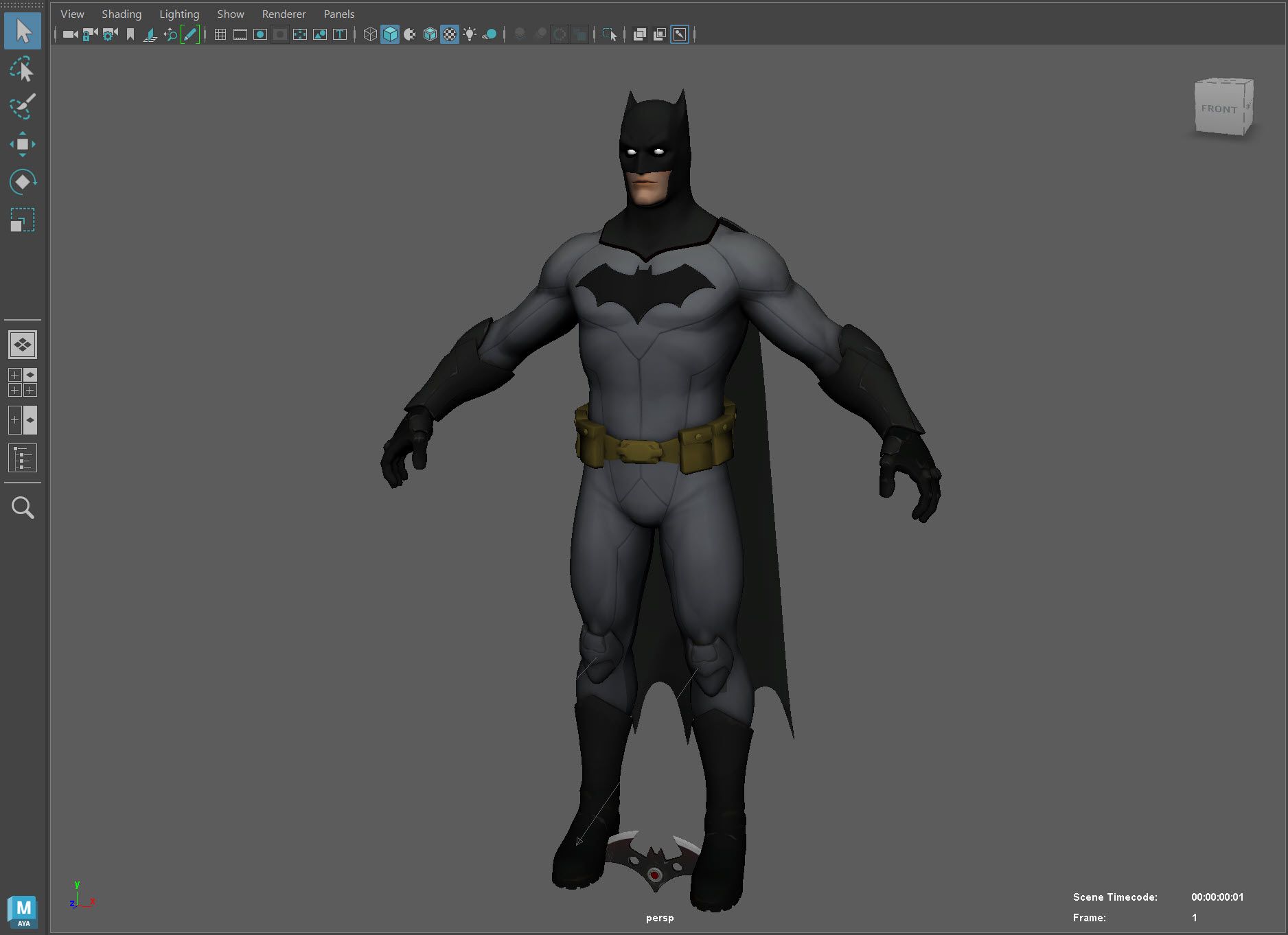Toggle the Safe Action guide

coord(320,34)
